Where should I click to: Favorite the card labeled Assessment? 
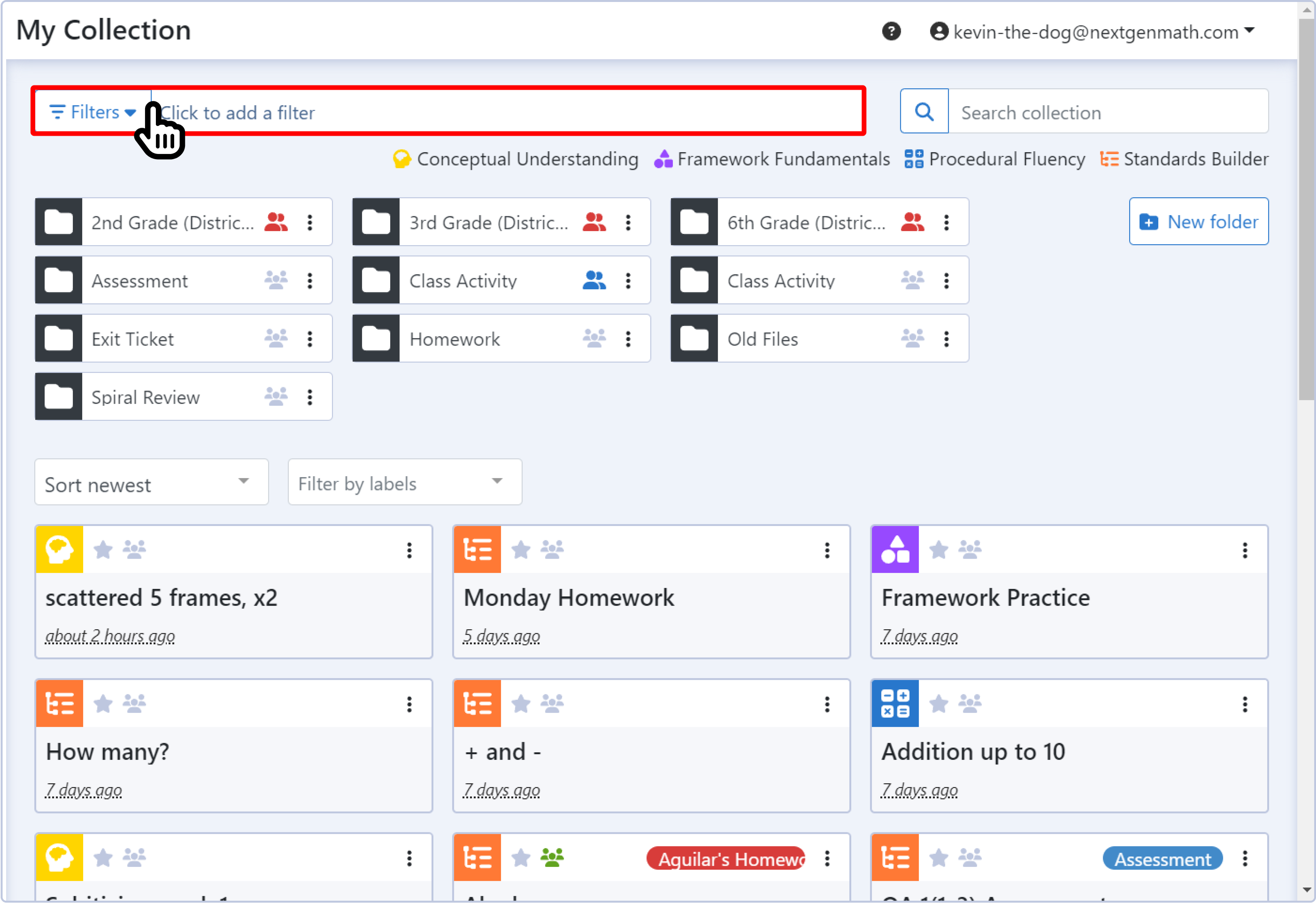pos(939,857)
